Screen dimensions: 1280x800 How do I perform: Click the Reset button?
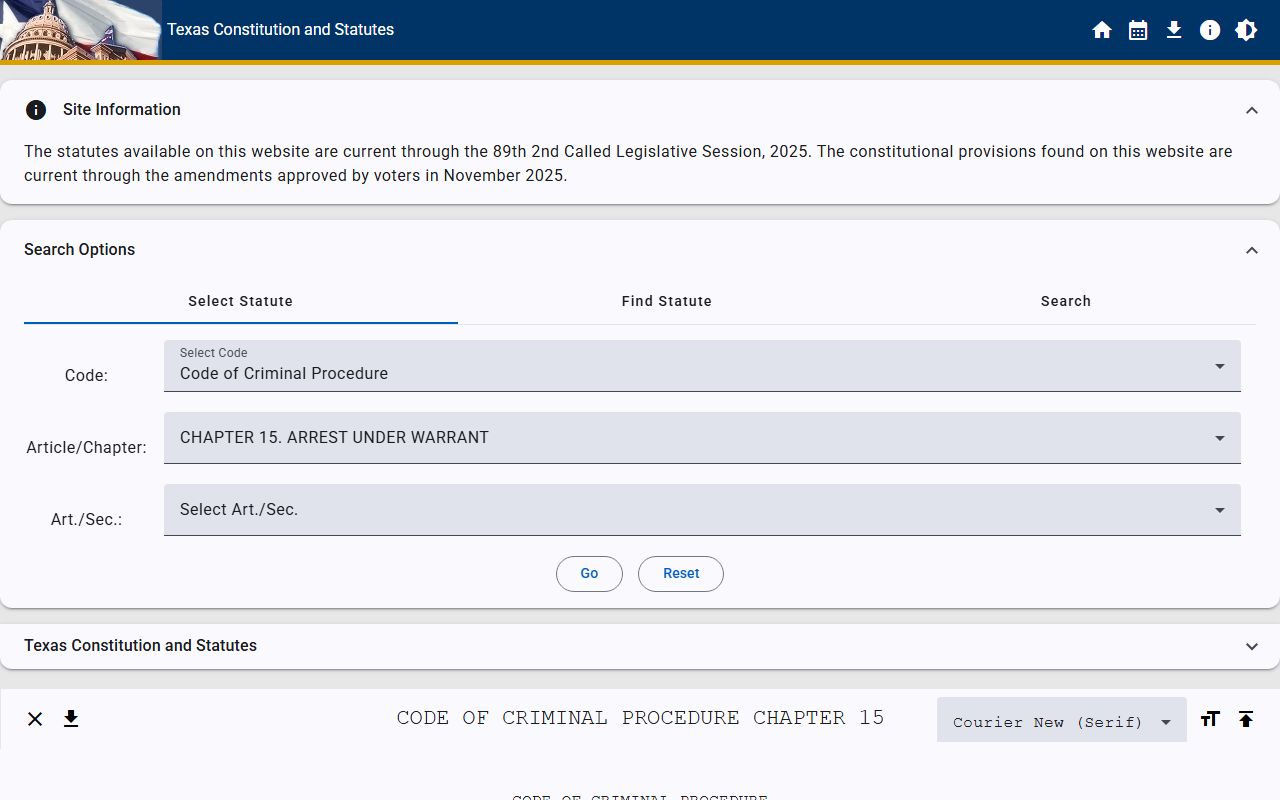point(681,574)
